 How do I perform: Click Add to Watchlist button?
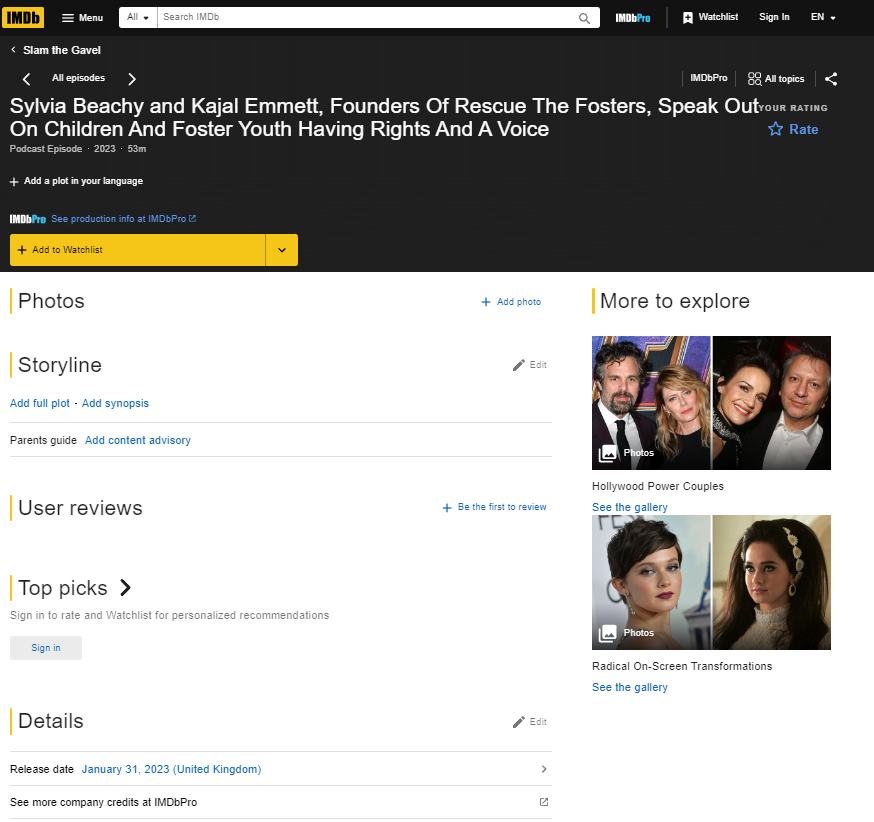coord(137,250)
